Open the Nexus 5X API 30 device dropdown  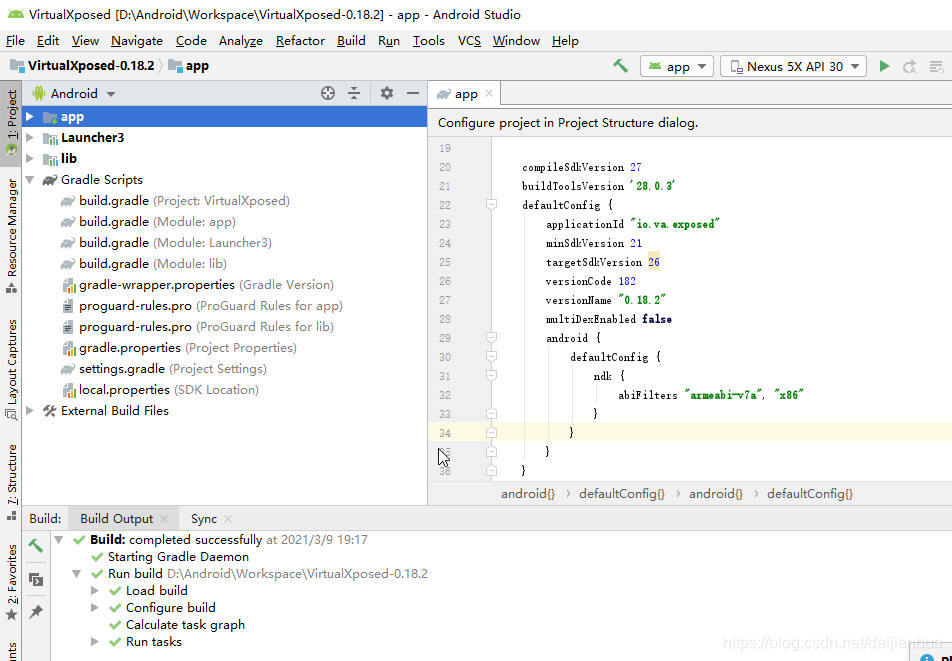click(793, 66)
